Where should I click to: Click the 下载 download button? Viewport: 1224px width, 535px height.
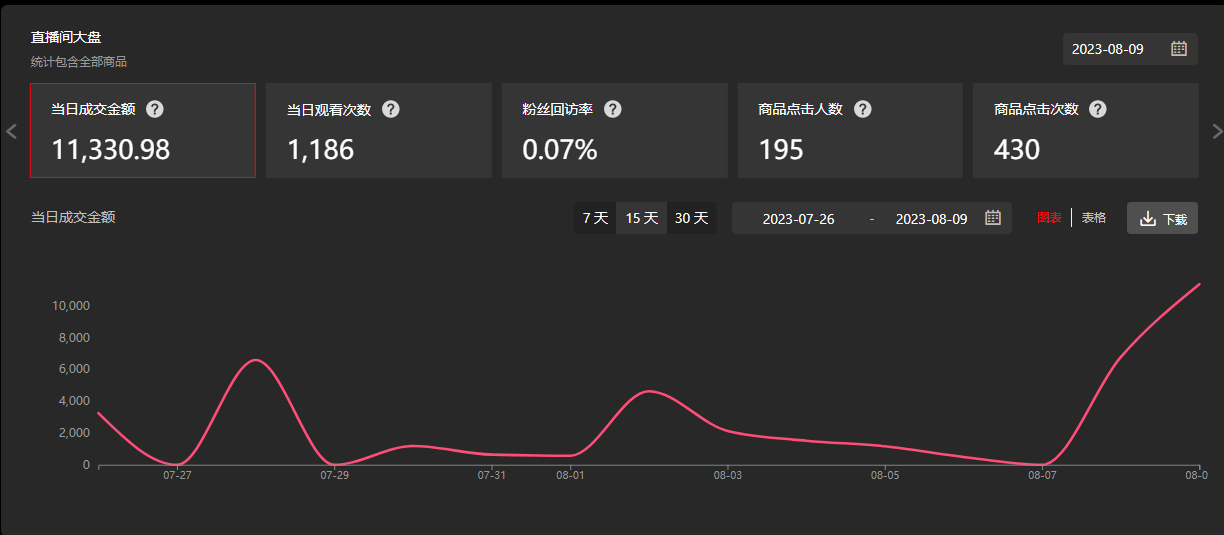tap(1162, 218)
